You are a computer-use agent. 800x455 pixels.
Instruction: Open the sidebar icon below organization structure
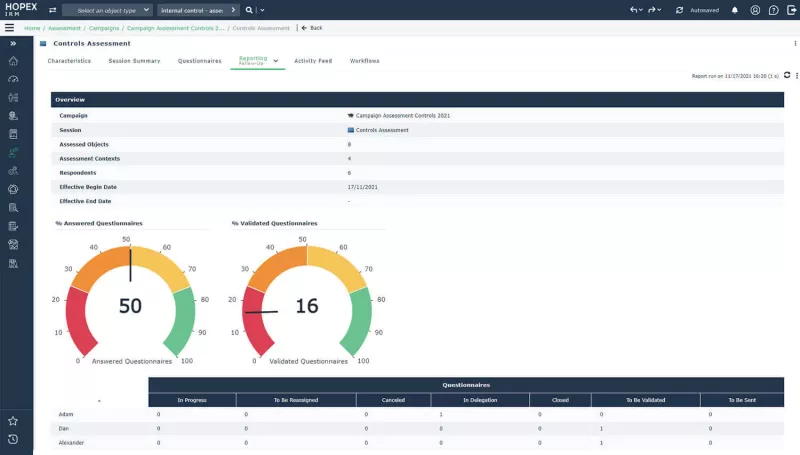(13, 116)
